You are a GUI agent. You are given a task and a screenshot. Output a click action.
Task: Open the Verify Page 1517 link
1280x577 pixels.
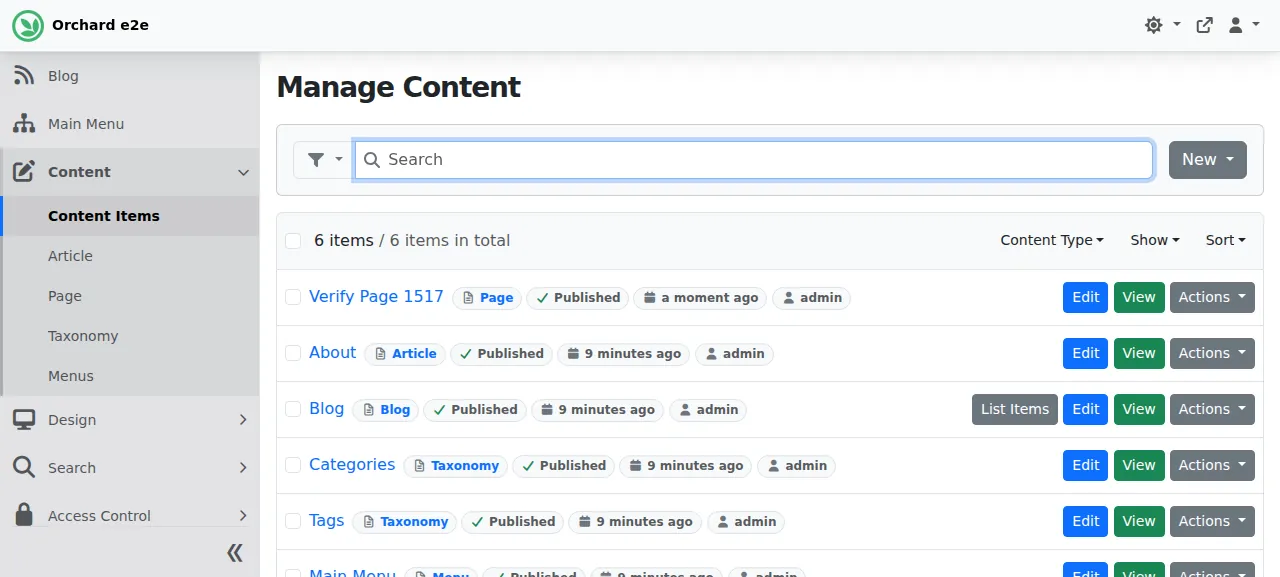coord(376,297)
